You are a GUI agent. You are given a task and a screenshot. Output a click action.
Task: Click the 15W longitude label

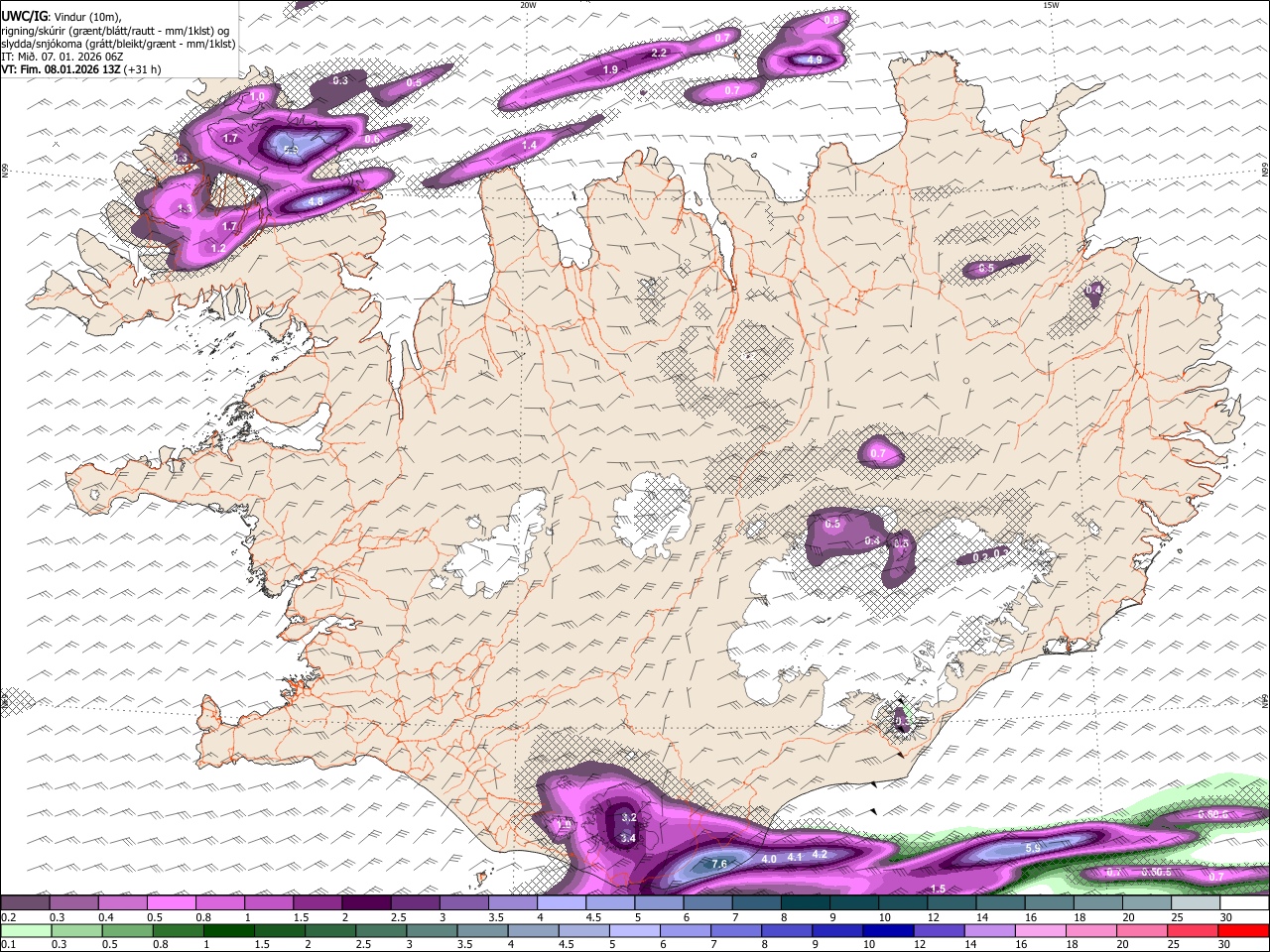[1050, 5]
